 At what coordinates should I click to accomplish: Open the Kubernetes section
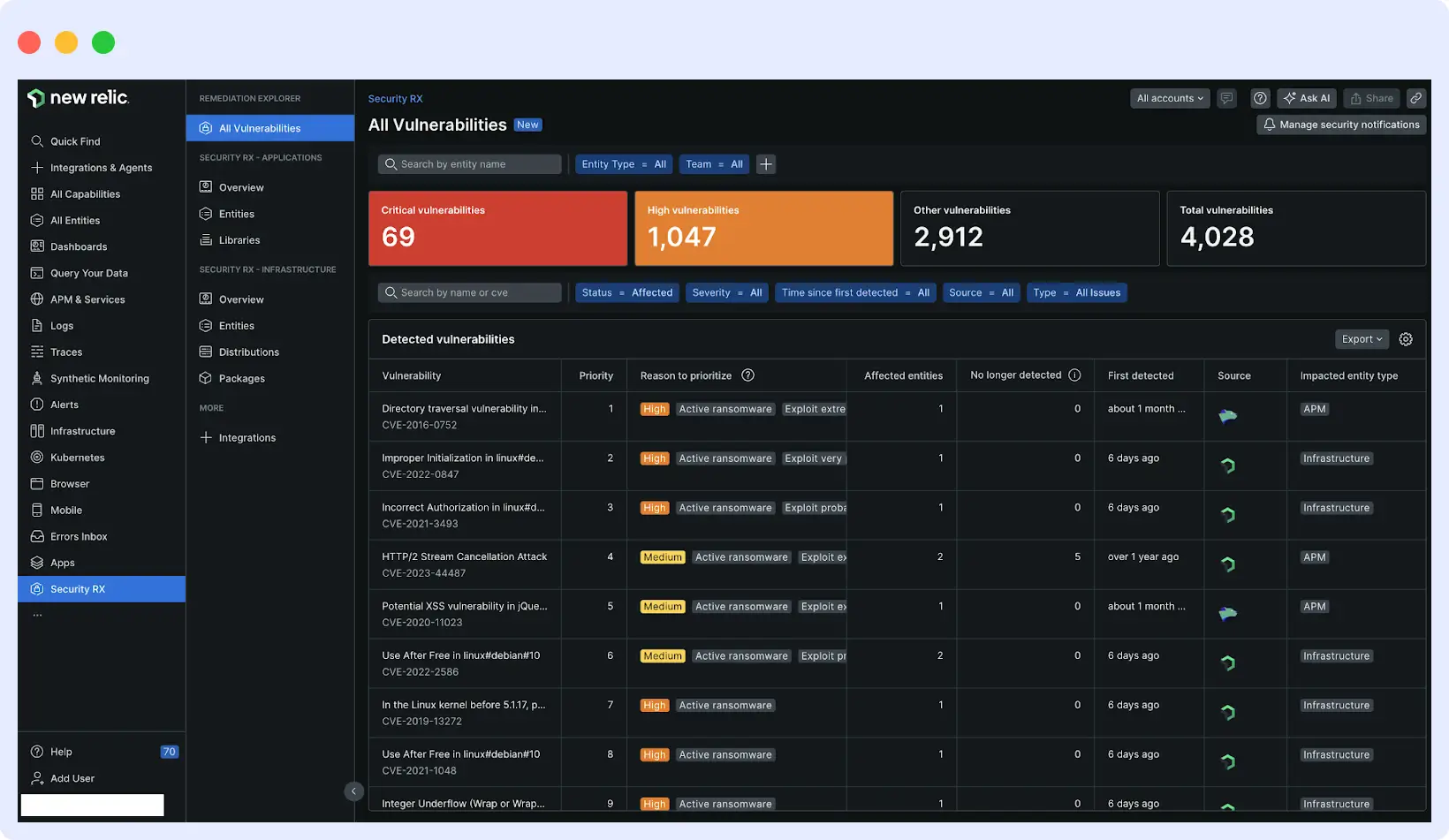(77, 457)
